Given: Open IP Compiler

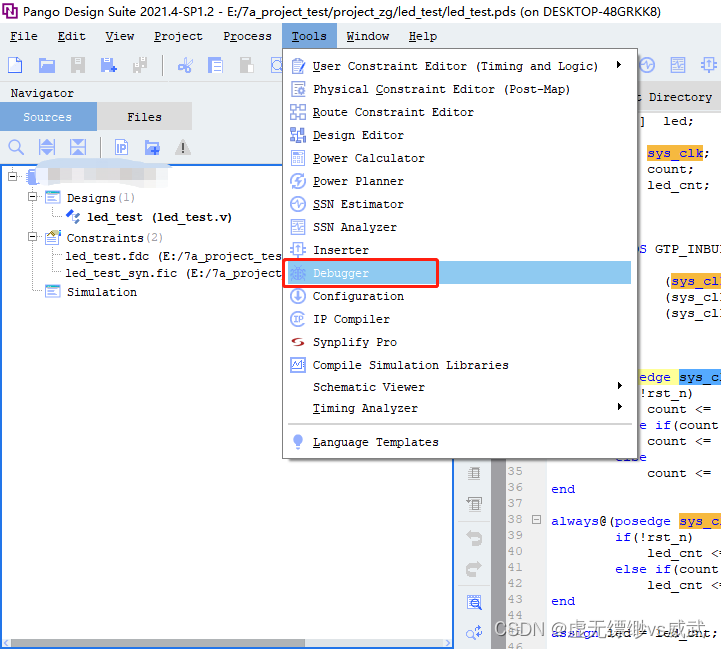Looking at the screenshot, I should (x=459, y=319).
